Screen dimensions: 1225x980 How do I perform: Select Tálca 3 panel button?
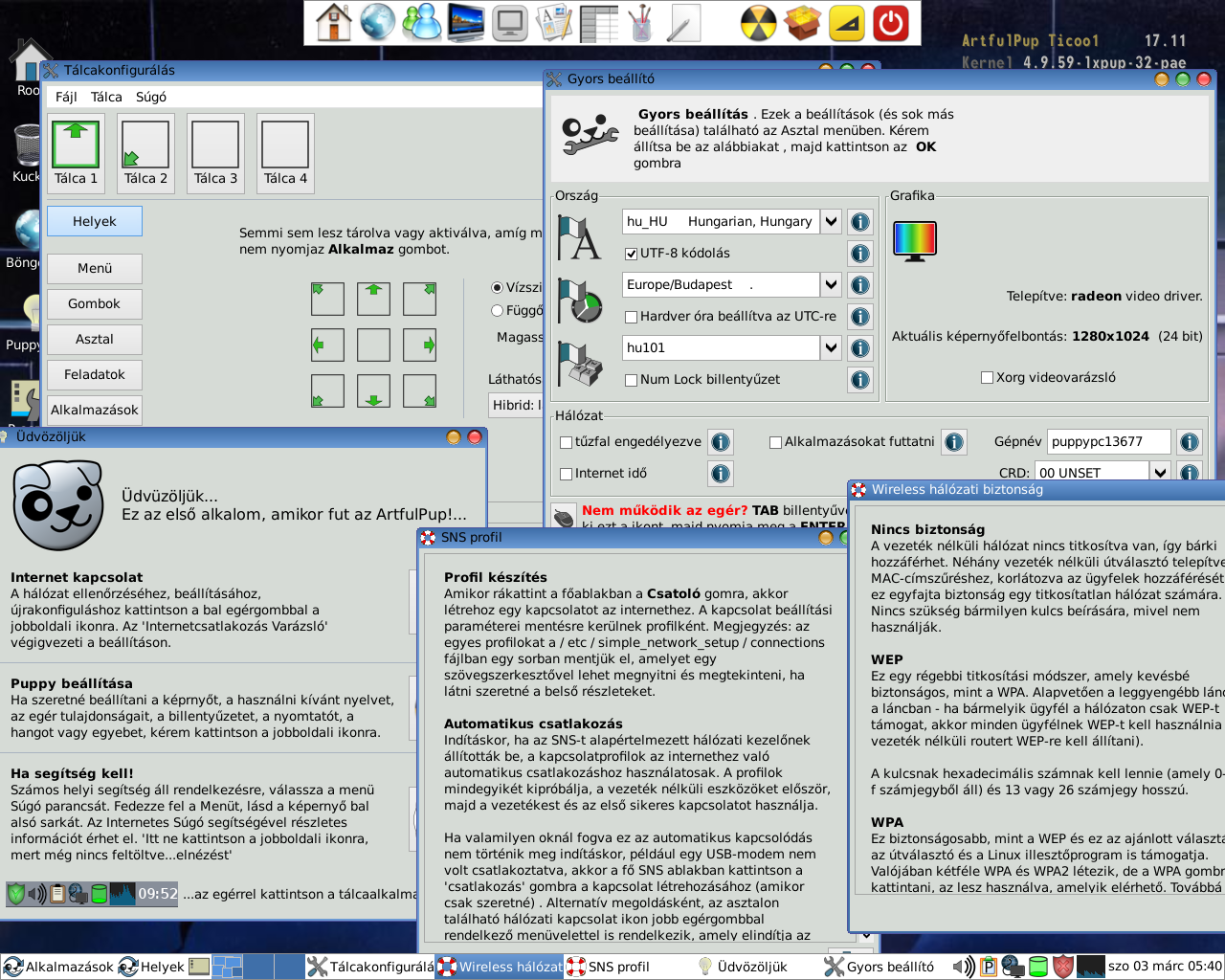click(215, 153)
